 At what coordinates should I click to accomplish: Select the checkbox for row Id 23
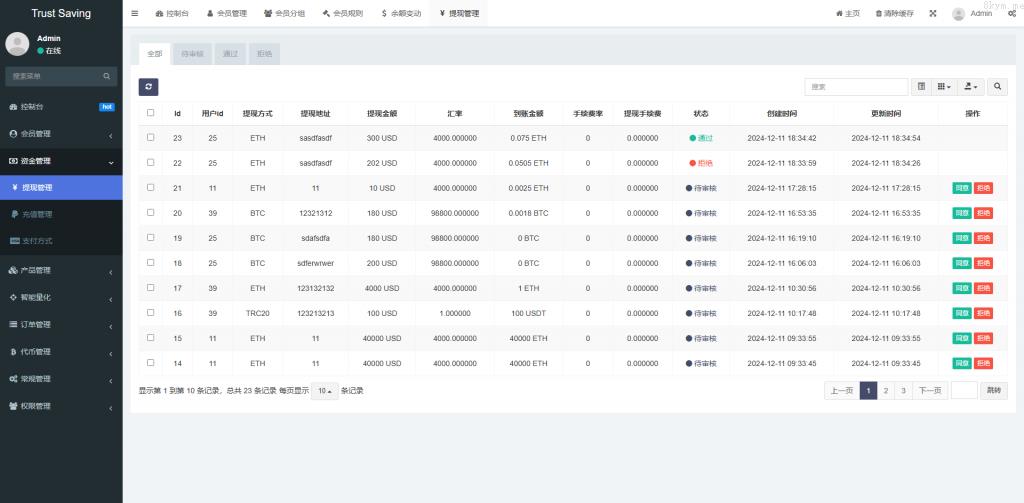coord(151,138)
